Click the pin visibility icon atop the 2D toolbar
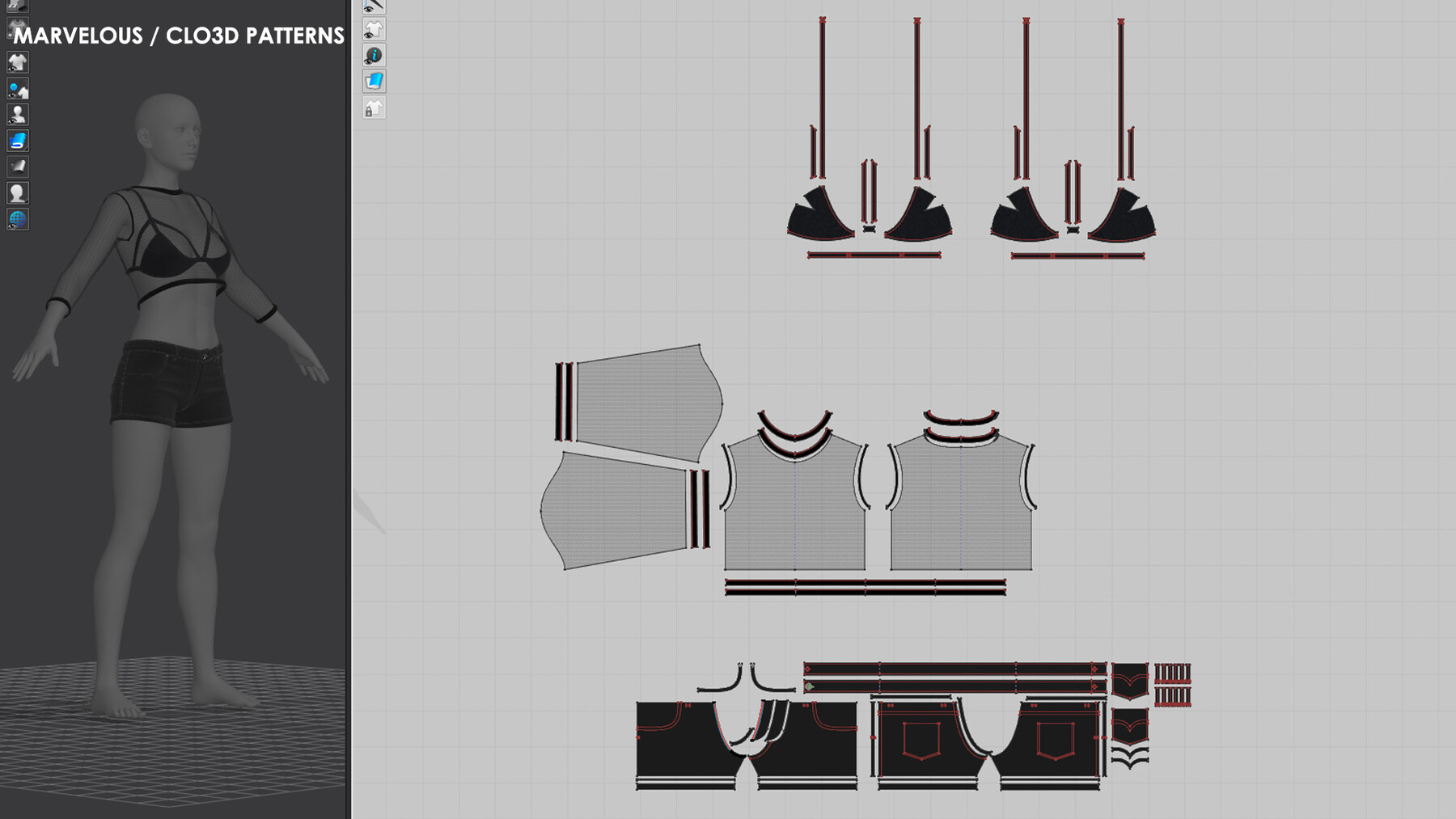The width and height of the screenshot is (1456, 819). [x=373, y=6]
